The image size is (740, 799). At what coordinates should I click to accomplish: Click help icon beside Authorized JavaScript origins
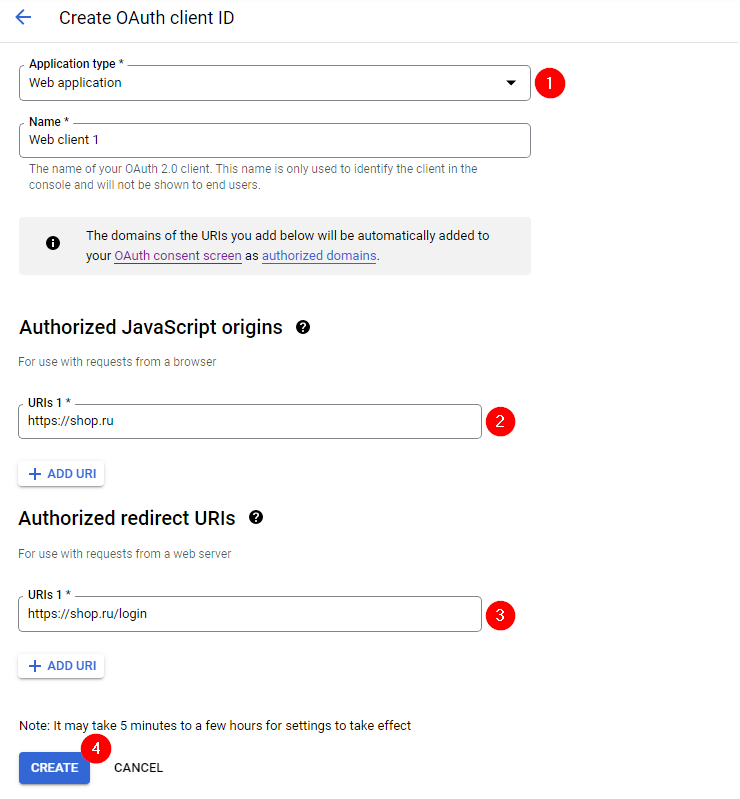303,327
